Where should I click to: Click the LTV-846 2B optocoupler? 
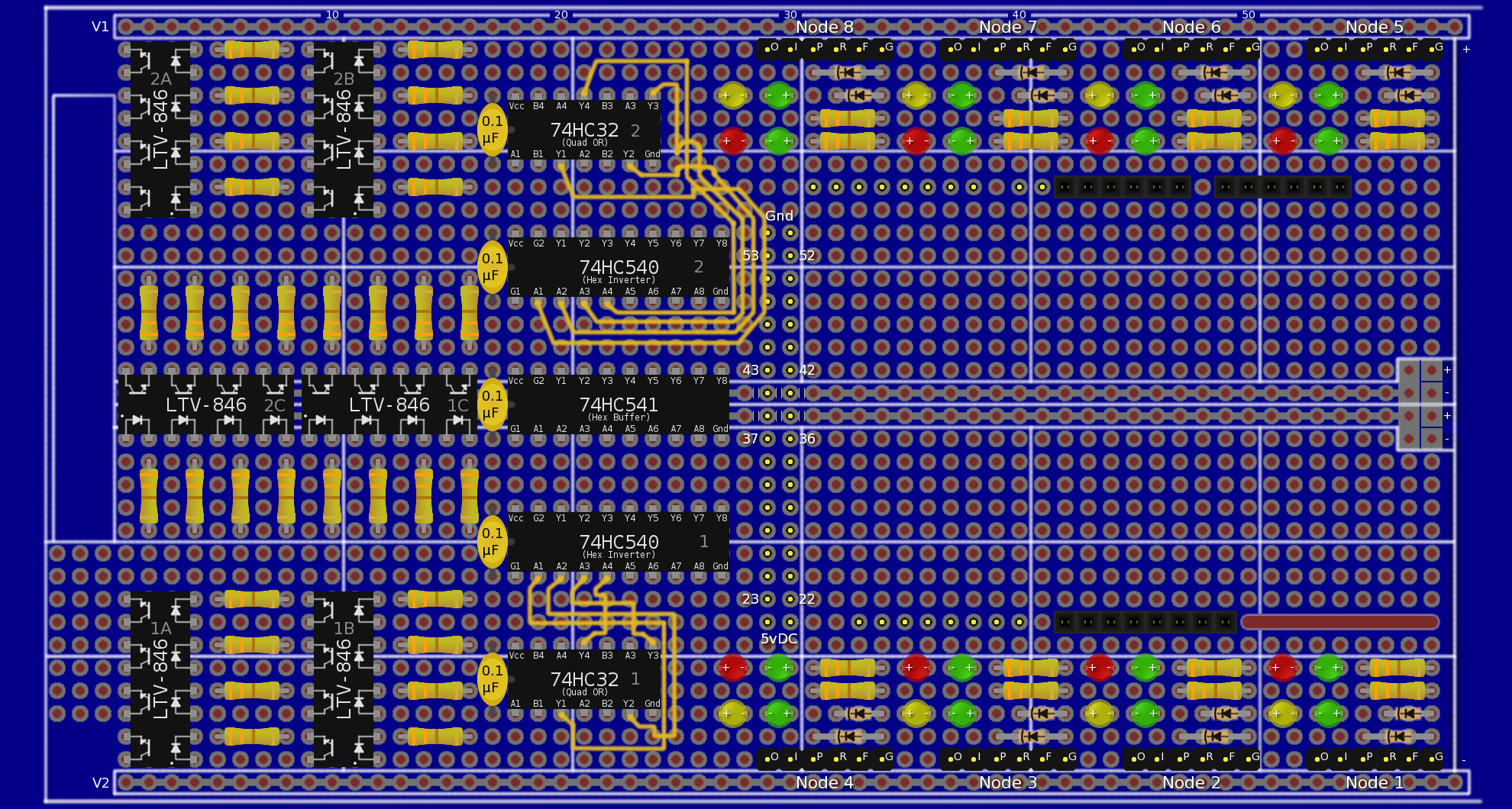[x=344, y=130]
